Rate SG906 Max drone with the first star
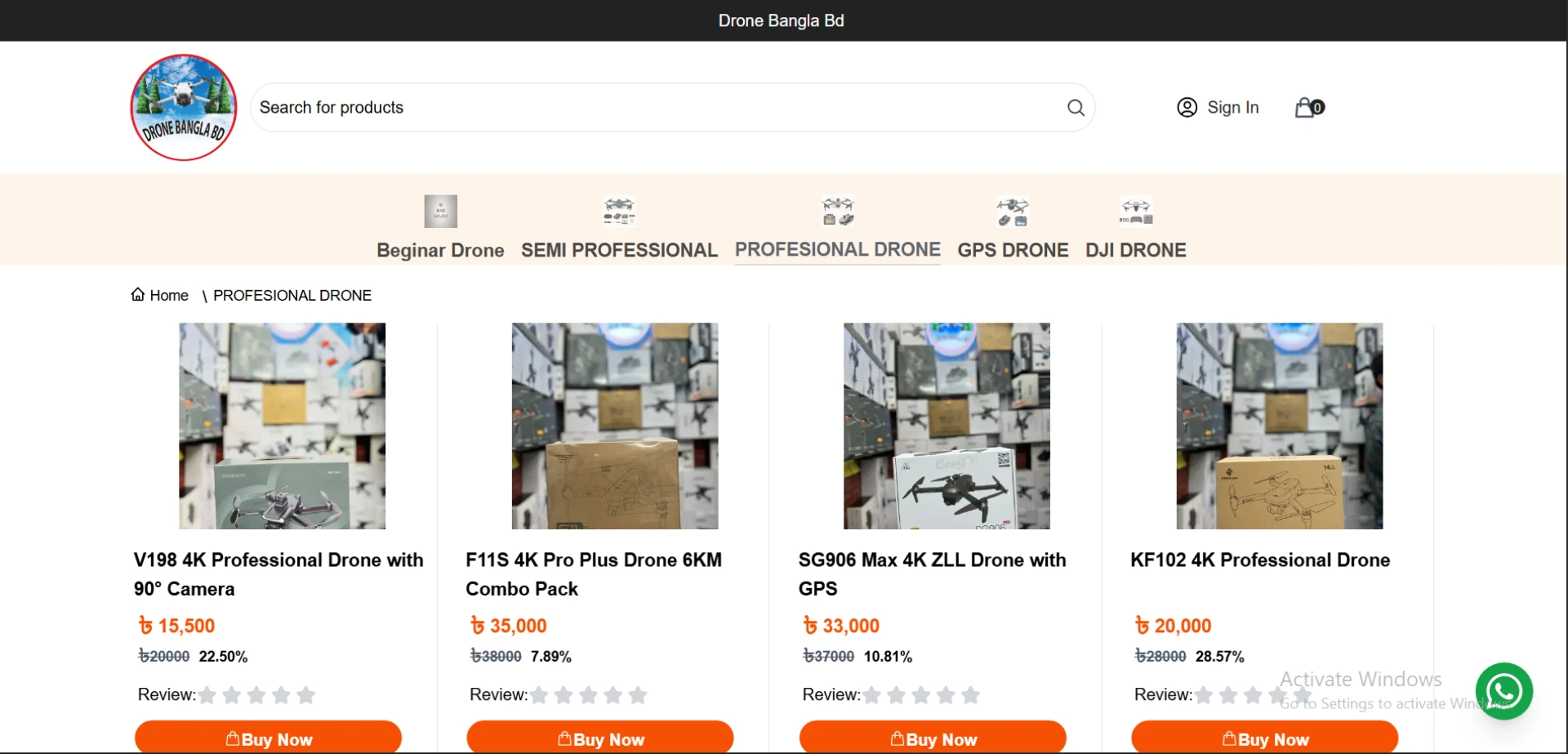This screenshot has width=1568, height=754. (872, 695)
